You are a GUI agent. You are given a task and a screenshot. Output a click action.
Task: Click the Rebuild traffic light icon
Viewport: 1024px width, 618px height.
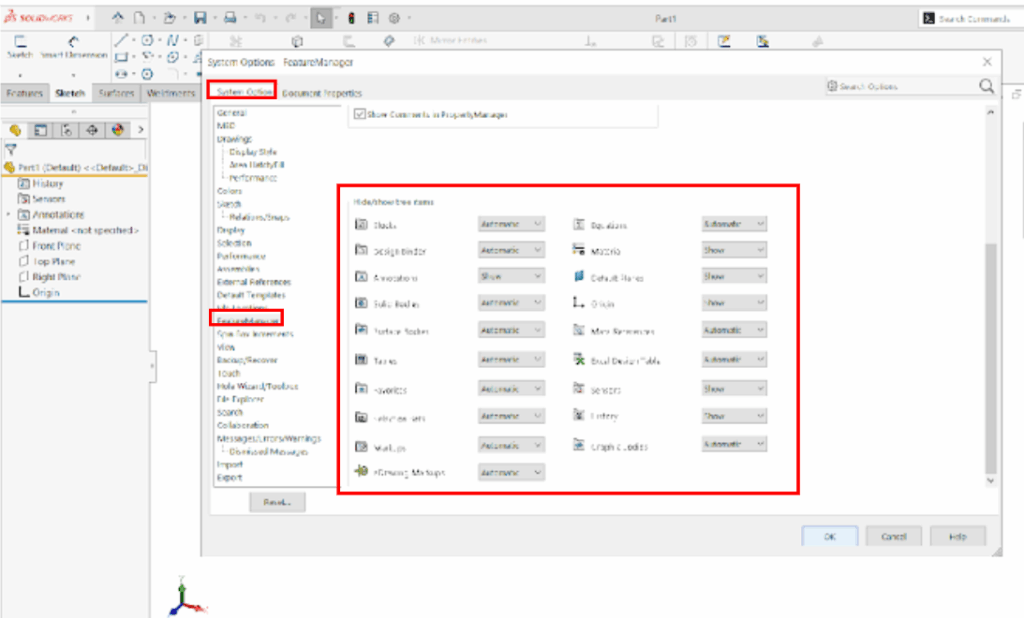352,18
